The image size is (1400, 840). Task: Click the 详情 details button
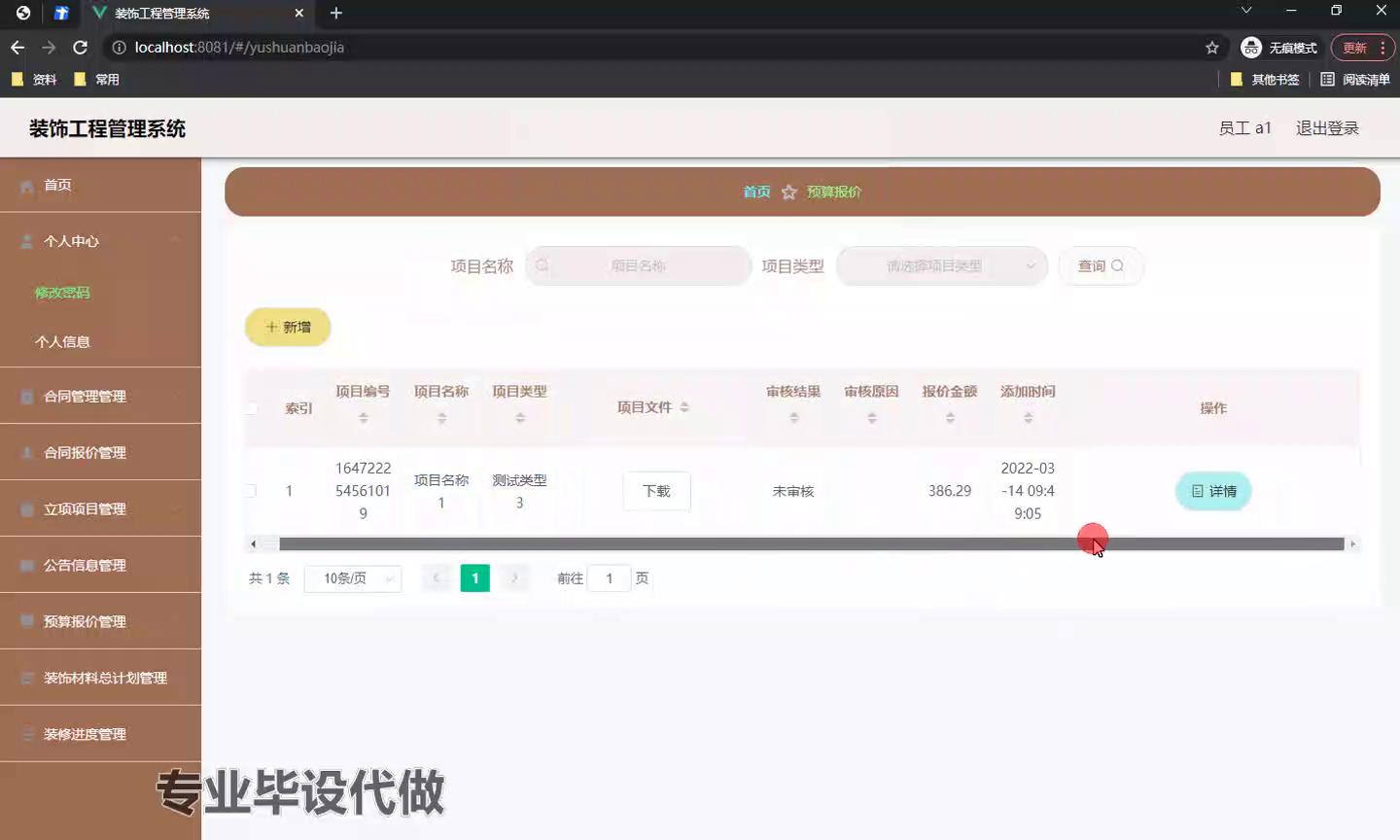tap(1212, 491)
